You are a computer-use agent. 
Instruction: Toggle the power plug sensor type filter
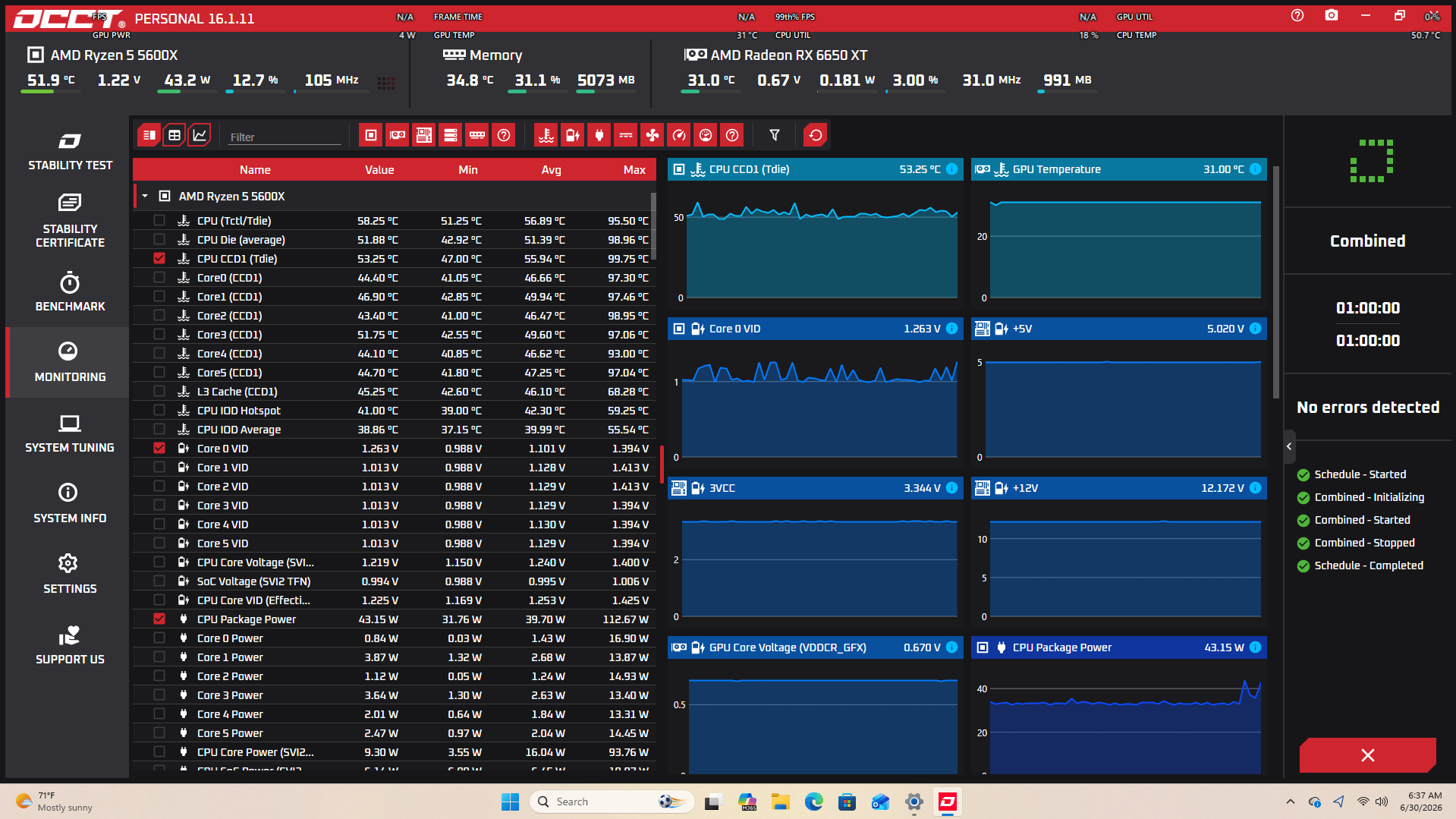pos(599,135)
